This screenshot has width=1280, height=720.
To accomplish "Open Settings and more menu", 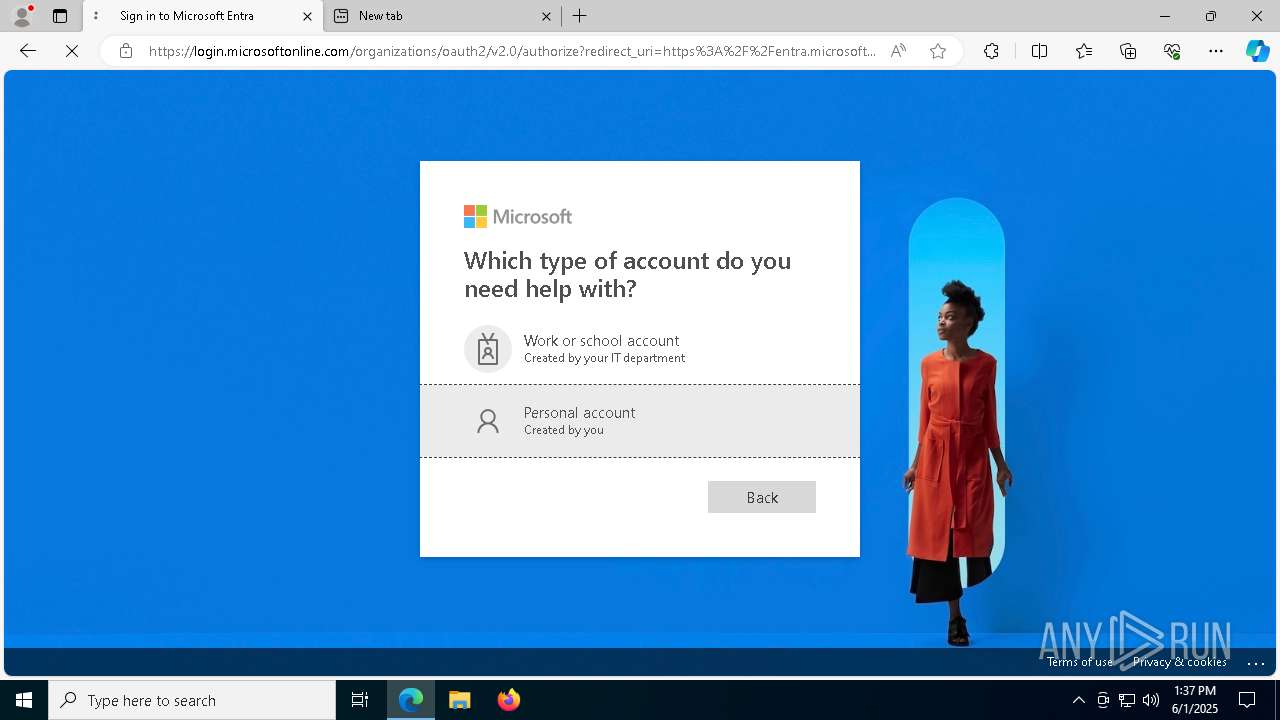I will coord(1216,51).
